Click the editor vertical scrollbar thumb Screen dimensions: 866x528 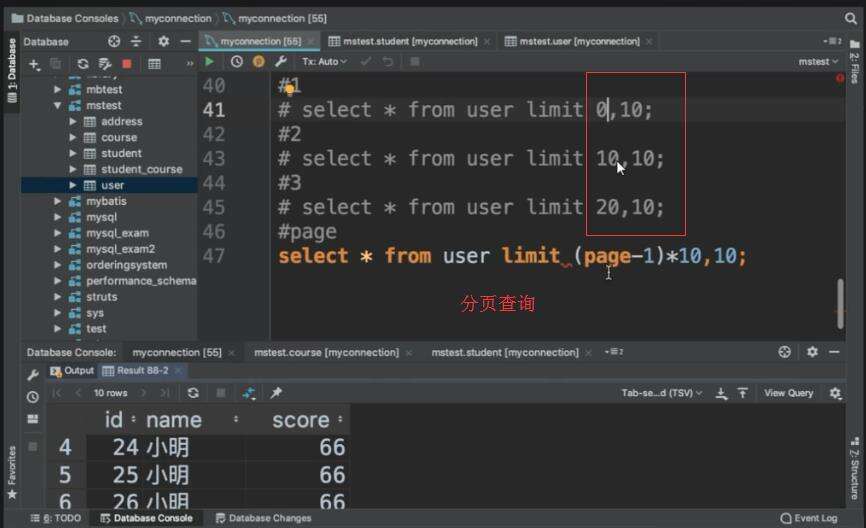pyautogui.click(x=840, y=303)
